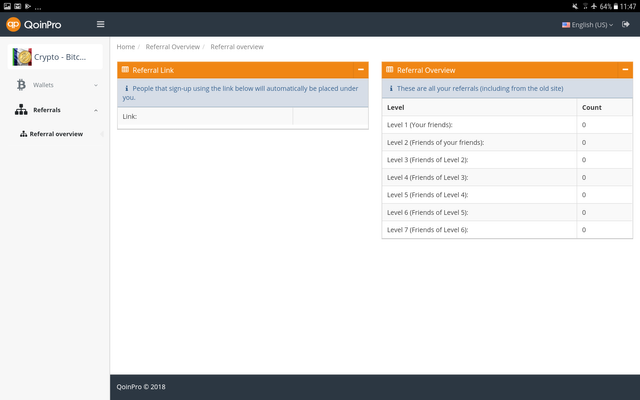Tap the battery status icon
Screen dimensions: 640x400
(616, 6)
